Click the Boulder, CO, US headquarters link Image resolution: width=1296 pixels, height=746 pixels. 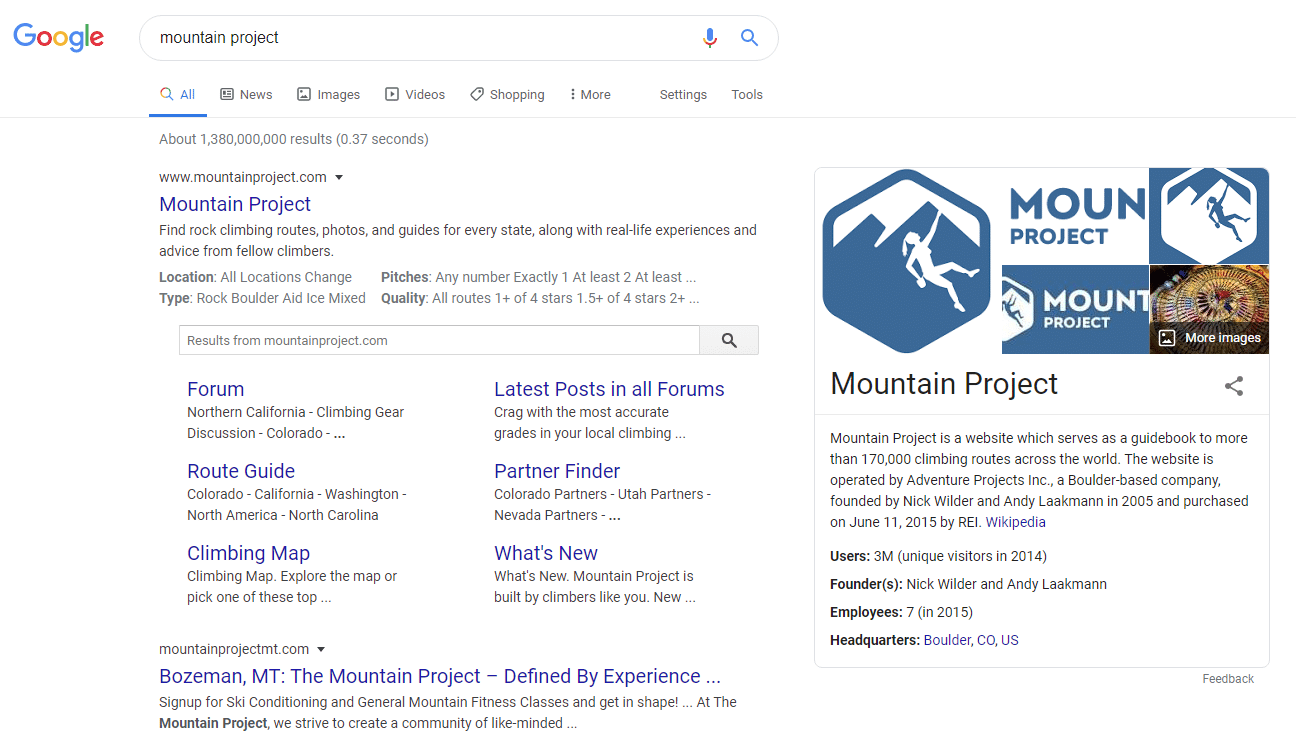971,640
